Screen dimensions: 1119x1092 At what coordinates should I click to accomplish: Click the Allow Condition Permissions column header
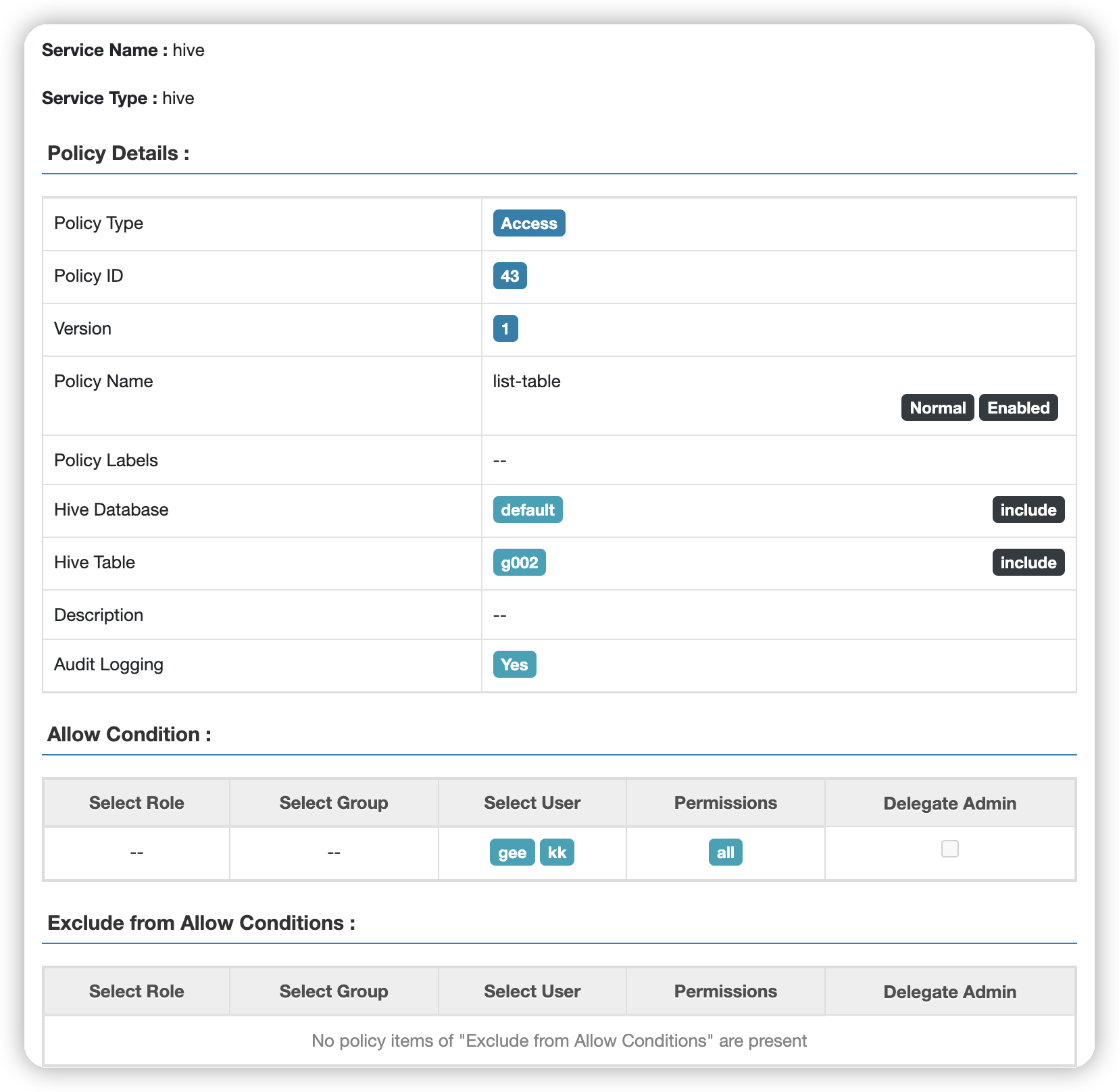click(x=725, y=803)
